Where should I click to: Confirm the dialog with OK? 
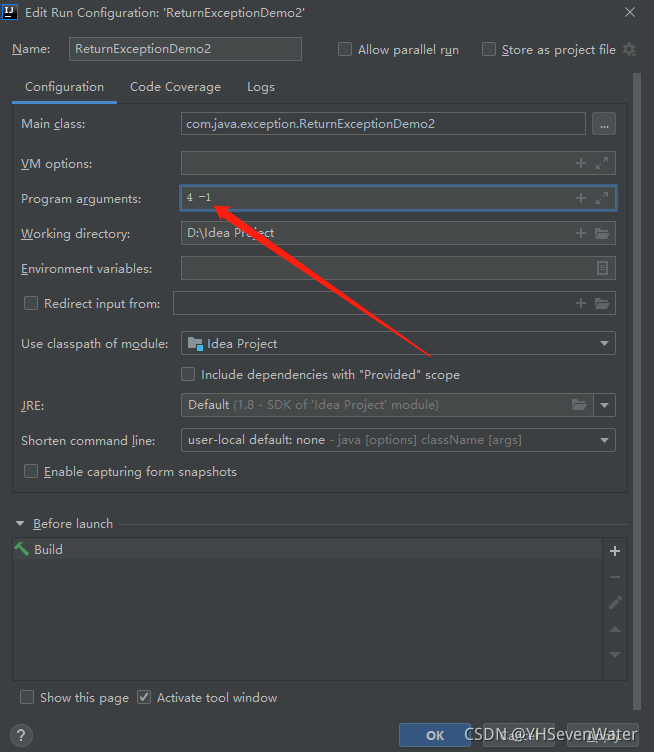coord(435,735)
